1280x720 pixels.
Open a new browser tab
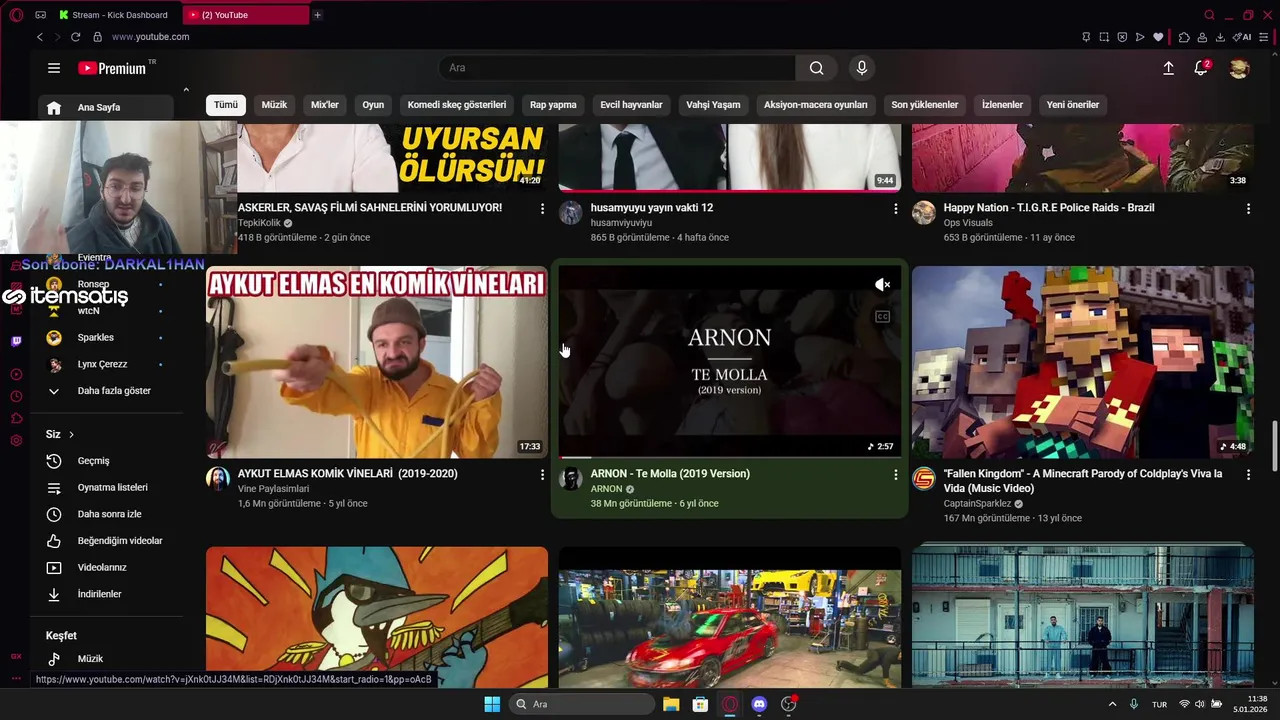click(317, 15)
